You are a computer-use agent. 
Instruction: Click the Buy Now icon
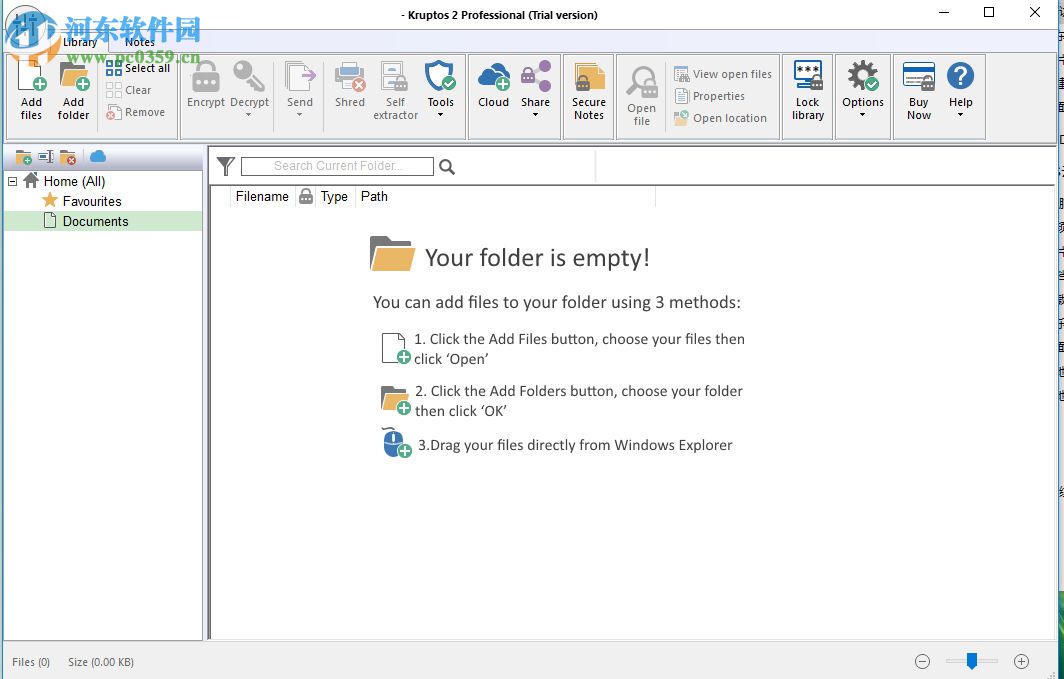(919, 76)
